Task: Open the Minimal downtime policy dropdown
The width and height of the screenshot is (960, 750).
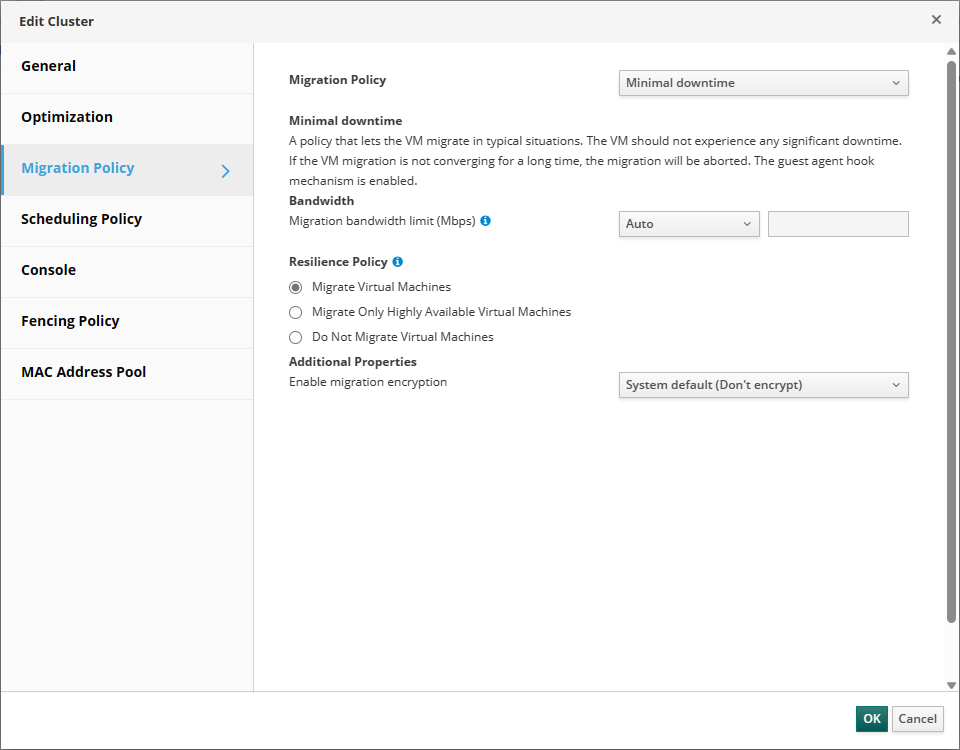Action: click(763, 83)
